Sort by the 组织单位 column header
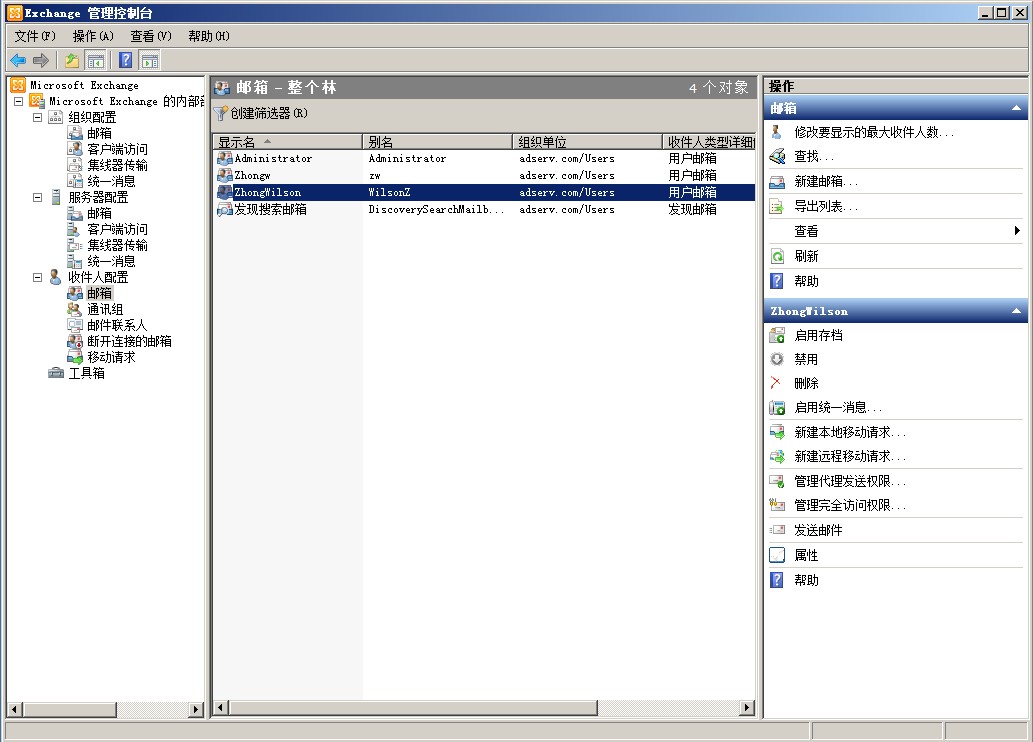Viewport: 1033px width, 742px height. (587, 142)
